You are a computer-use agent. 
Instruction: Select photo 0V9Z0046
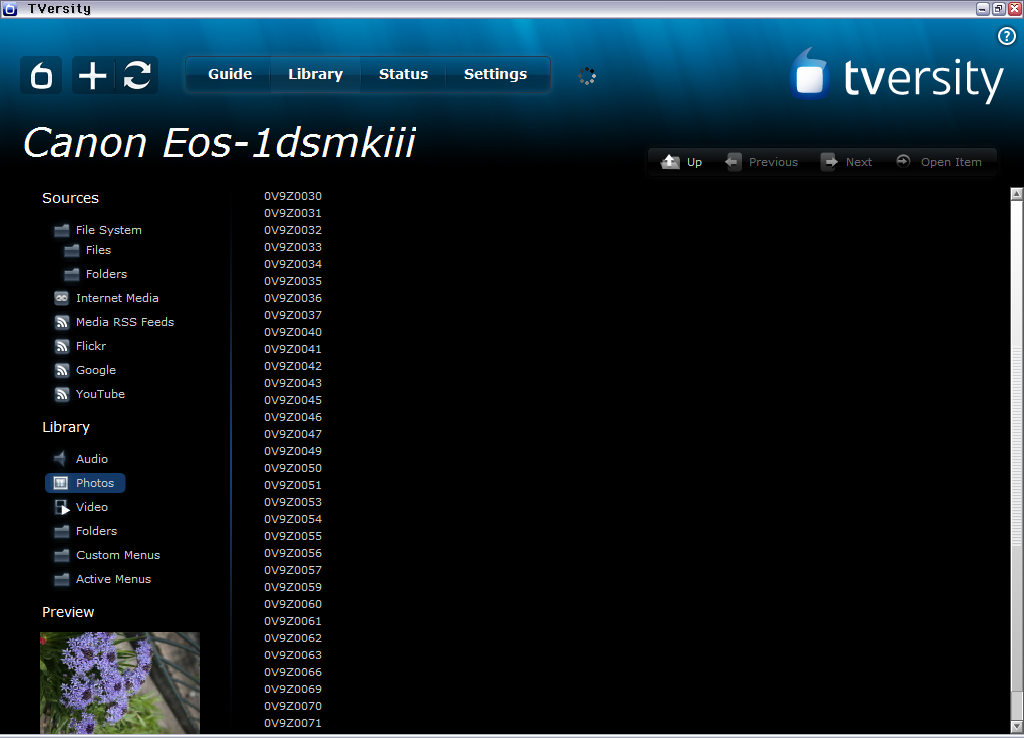point(293,417)
